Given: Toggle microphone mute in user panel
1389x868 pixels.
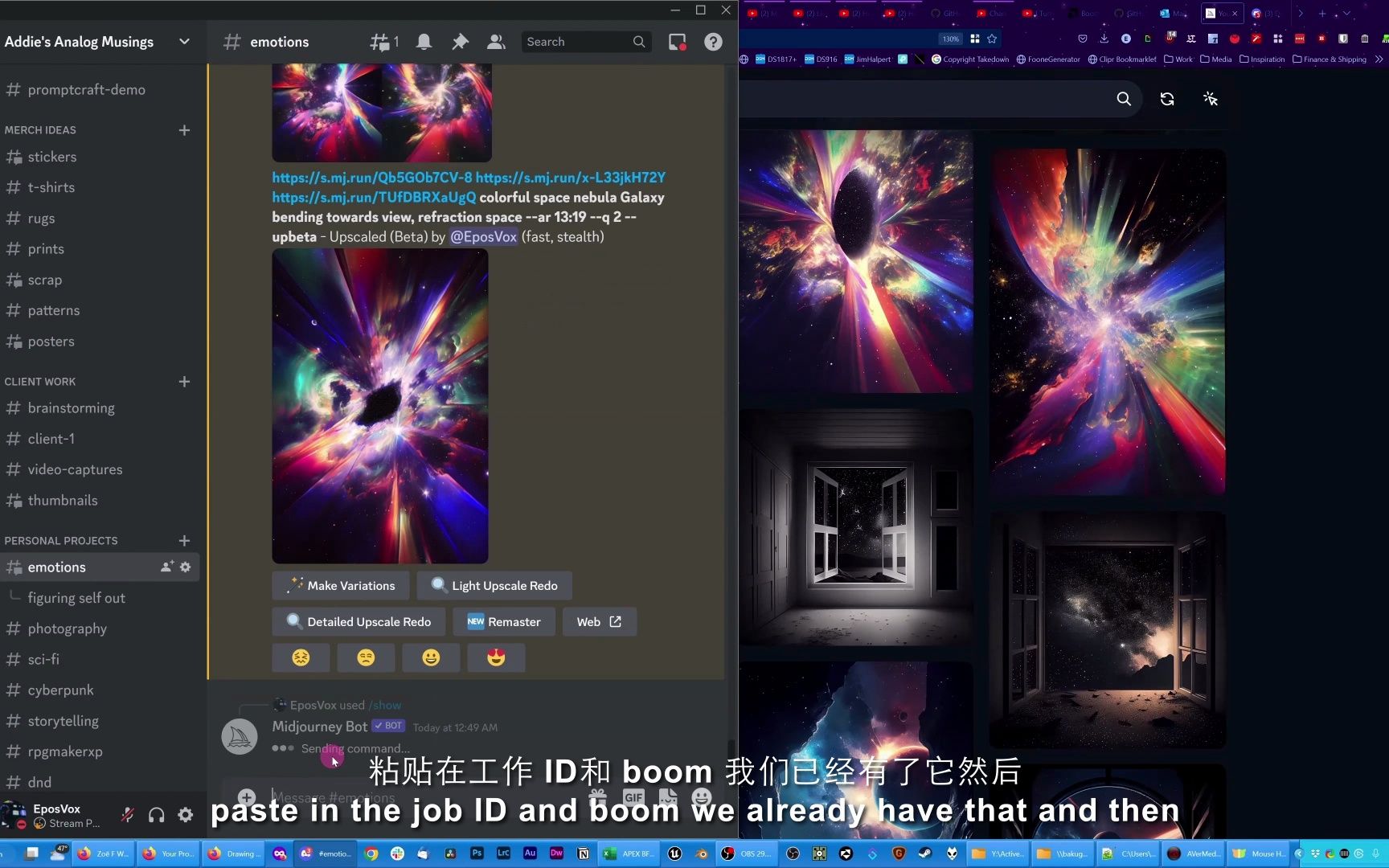Looking at the screenshot, I should pos(127,815).
